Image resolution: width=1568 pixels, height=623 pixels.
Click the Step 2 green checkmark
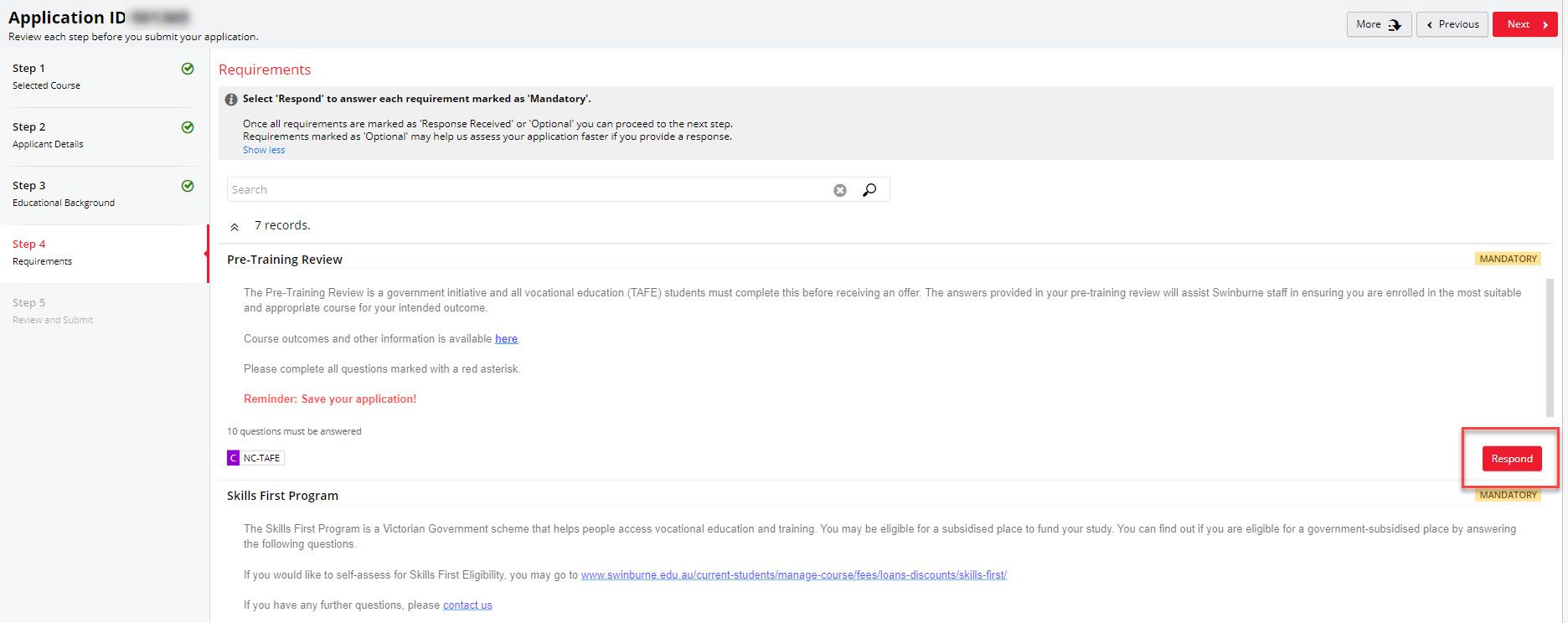[188, 127]
